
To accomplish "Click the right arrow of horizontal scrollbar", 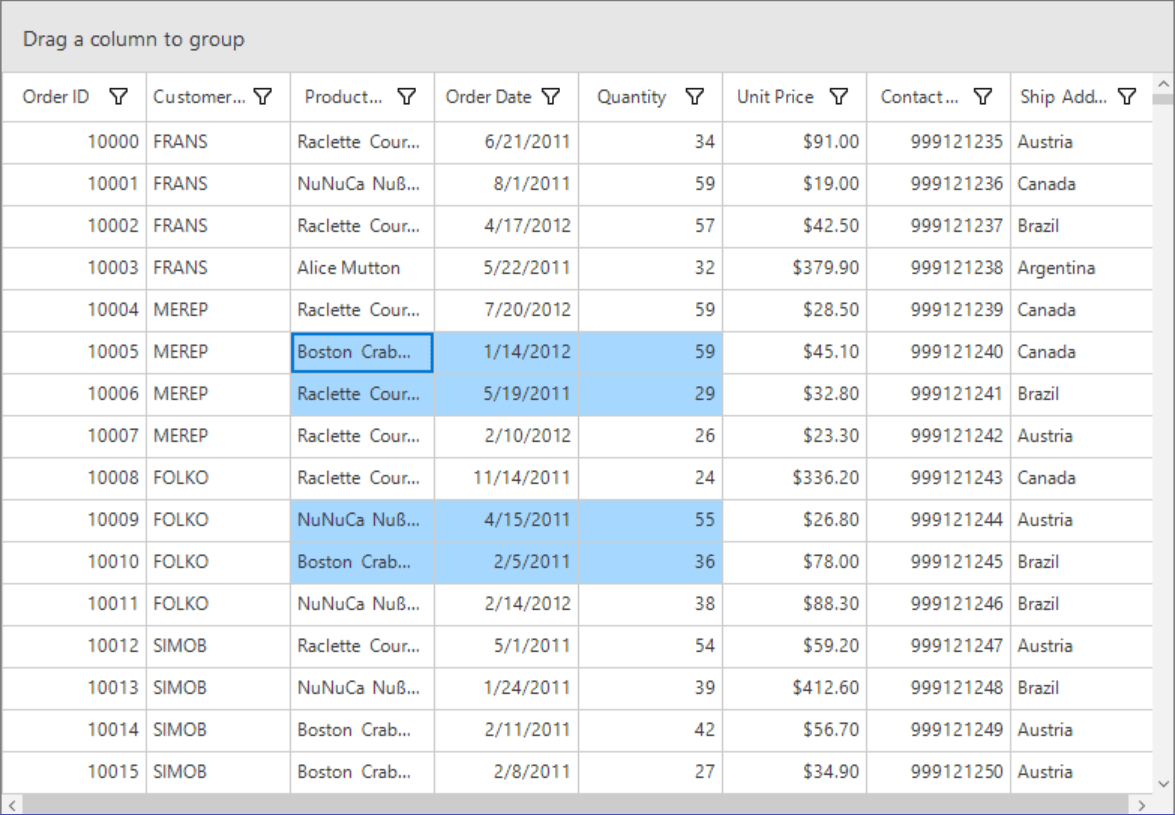I will (1145, 803).
